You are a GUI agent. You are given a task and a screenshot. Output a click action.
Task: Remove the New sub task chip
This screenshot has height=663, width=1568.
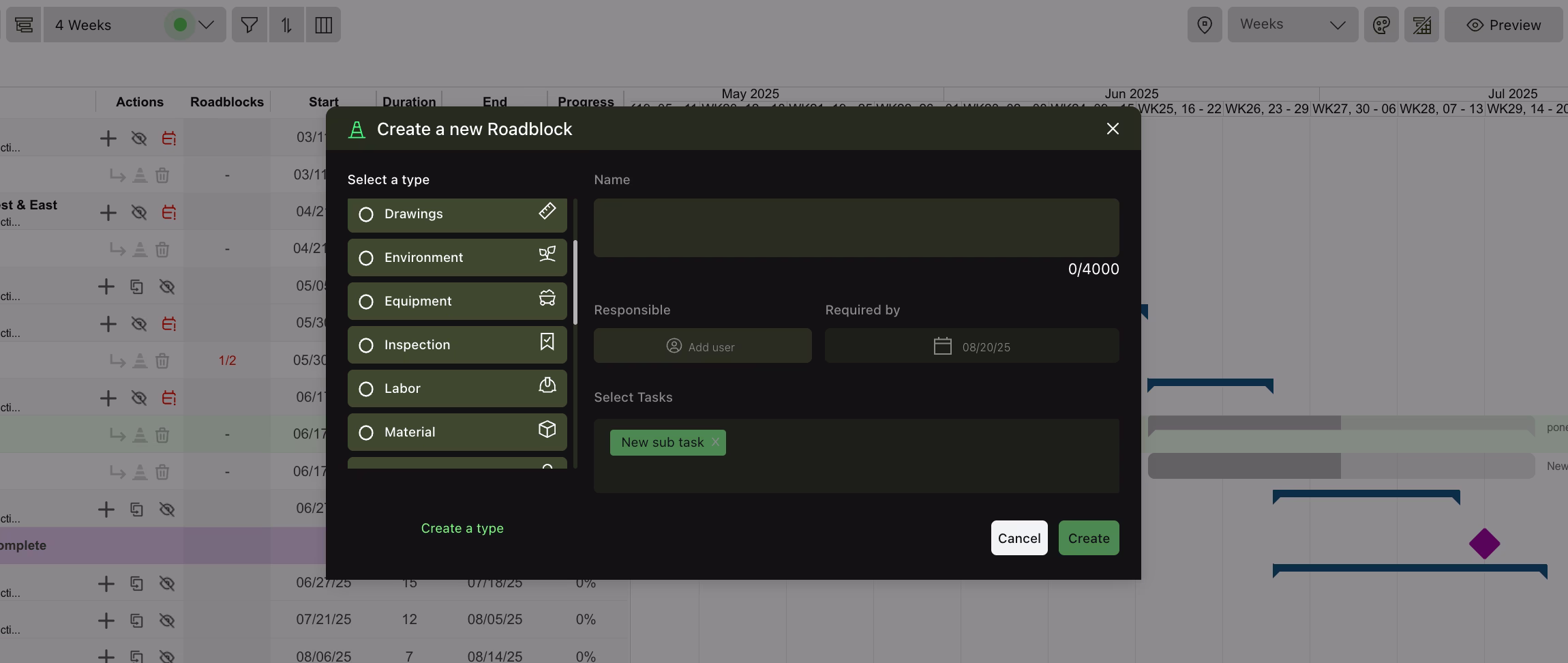coord(715,442)
